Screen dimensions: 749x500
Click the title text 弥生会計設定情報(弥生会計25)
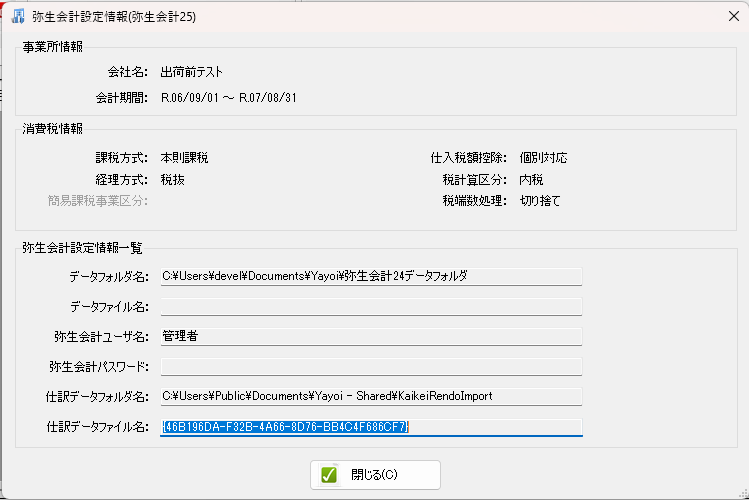114,17
